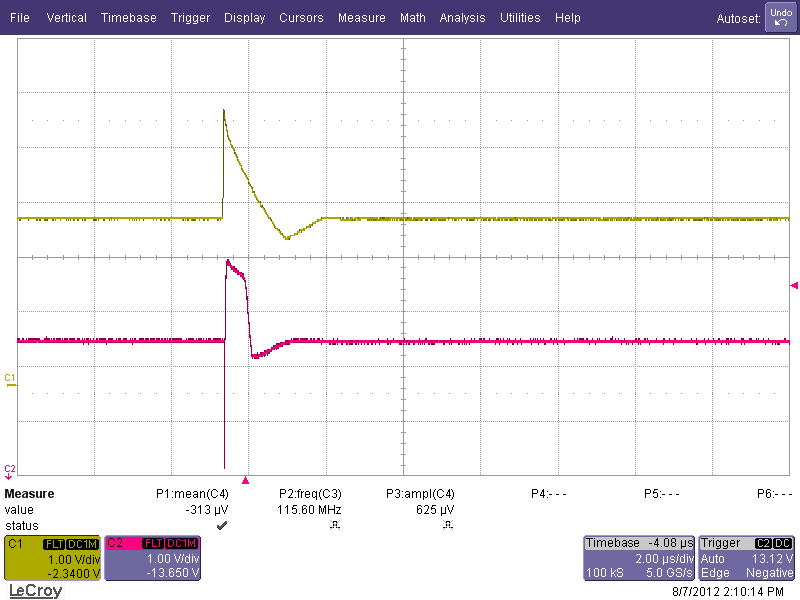Open the Display menu

(244, 18)
